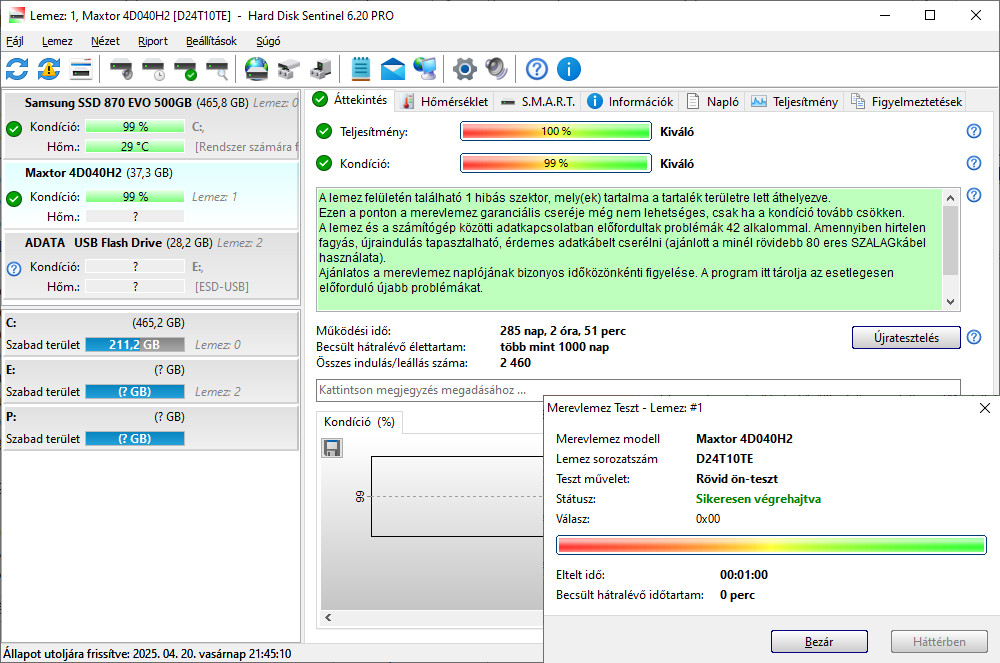Click the status bar text Állapot utoljára frissítve
The width and height of the screenshot is (1000, 663).
[x=147, y=653]
